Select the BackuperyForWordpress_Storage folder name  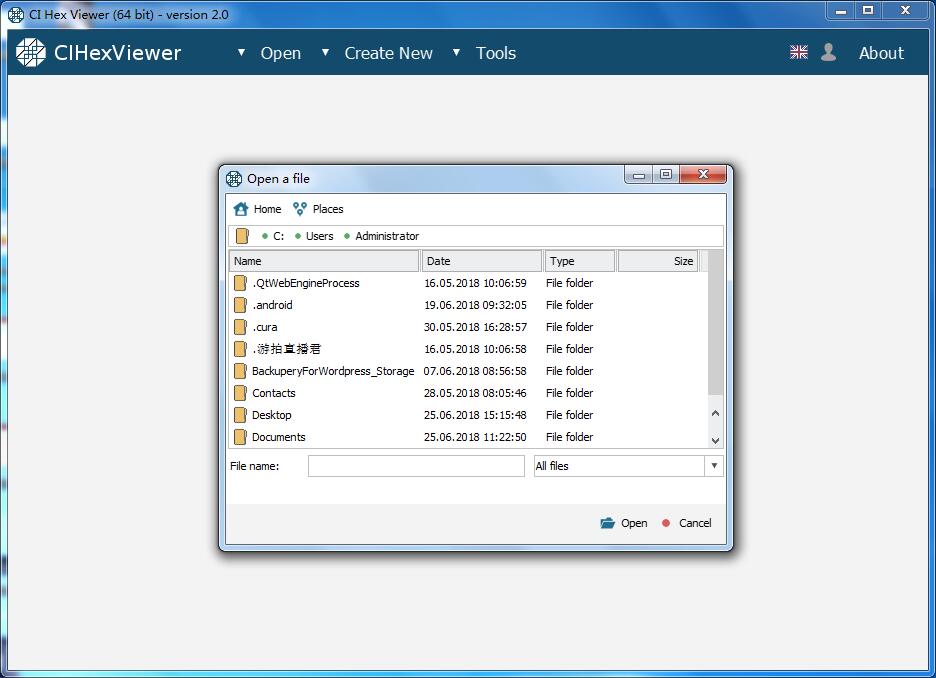click(333, 371)
